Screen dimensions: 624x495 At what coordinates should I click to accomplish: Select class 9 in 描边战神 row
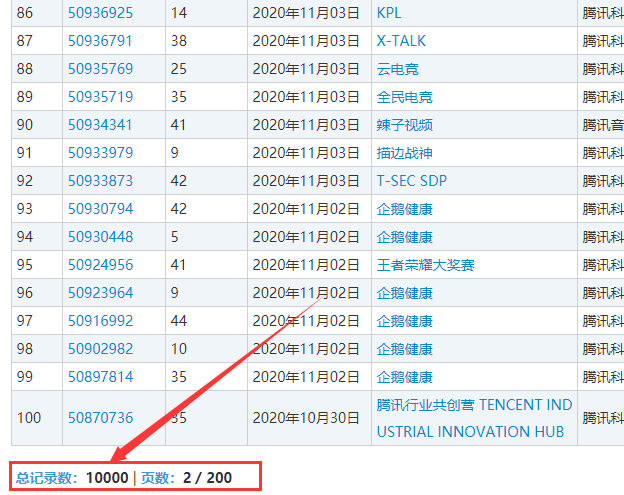point(175,153)
